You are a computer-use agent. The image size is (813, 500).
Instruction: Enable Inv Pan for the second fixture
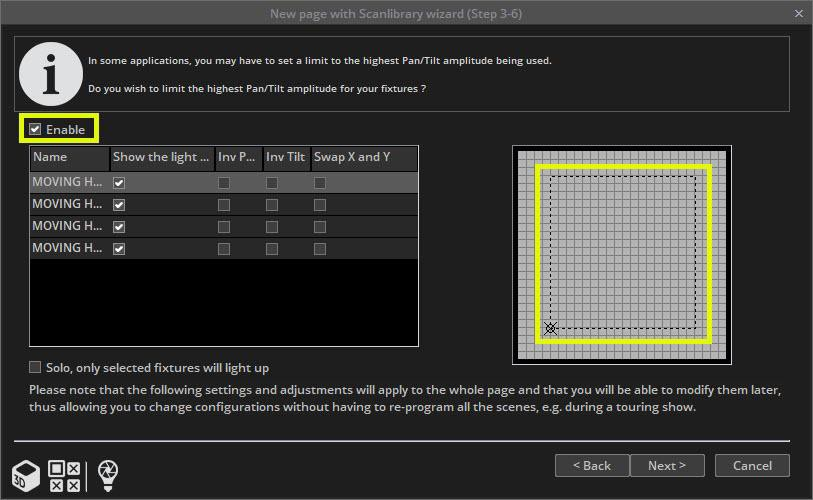click(x=224, y=205)
